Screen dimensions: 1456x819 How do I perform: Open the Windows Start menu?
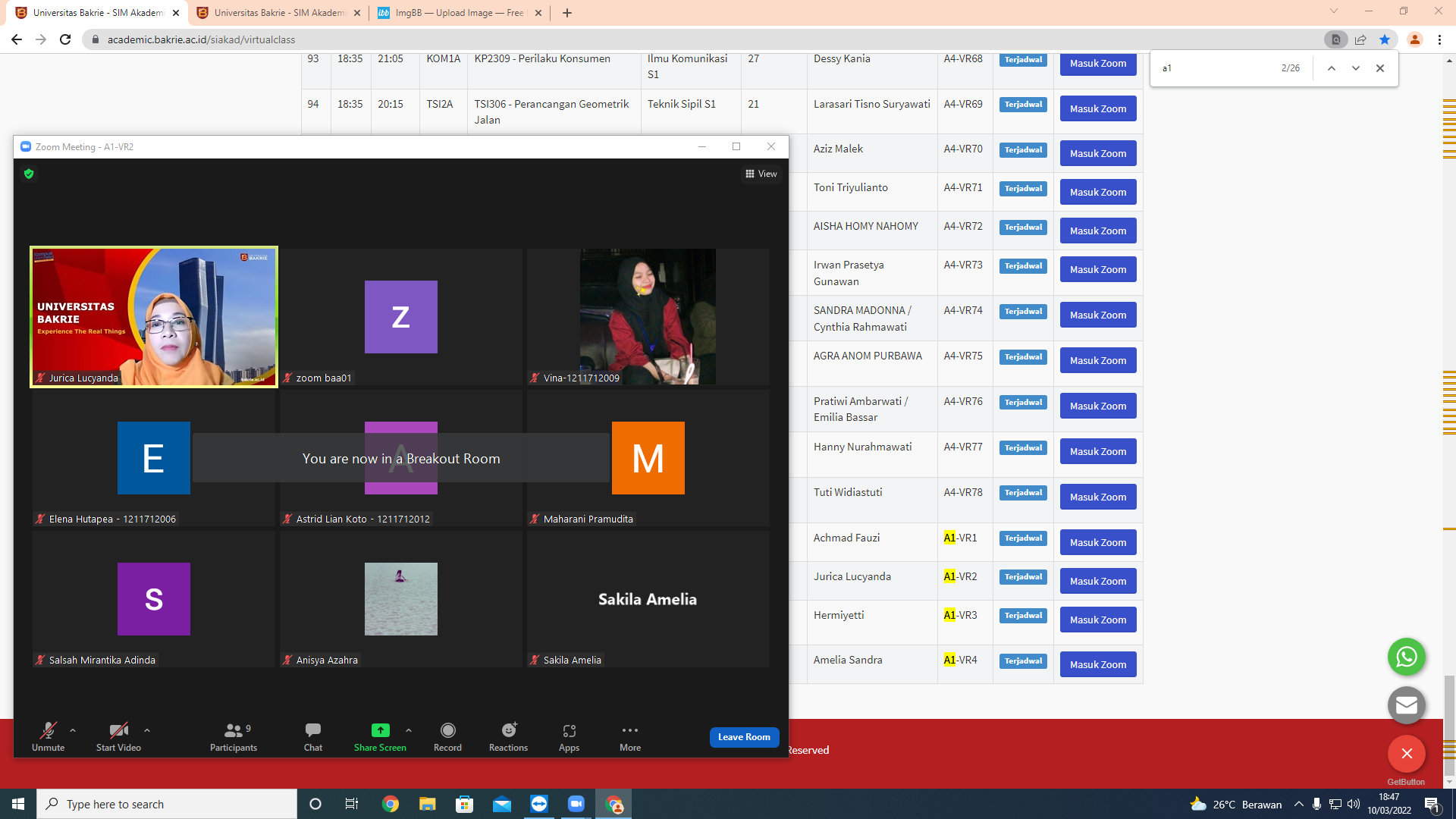pyautogui.click(x=18, y=804)
